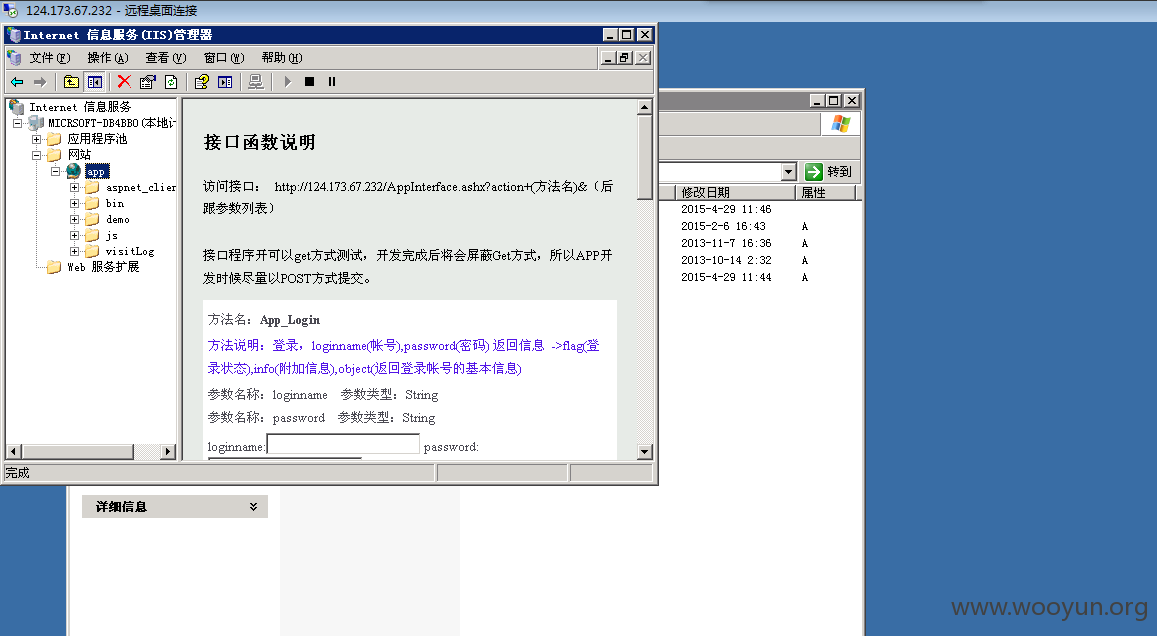Image resolution: width=1157 pixels, height=636 pixels.
Task: Open Help with question mark icon
Action: (x=201, y=82)
